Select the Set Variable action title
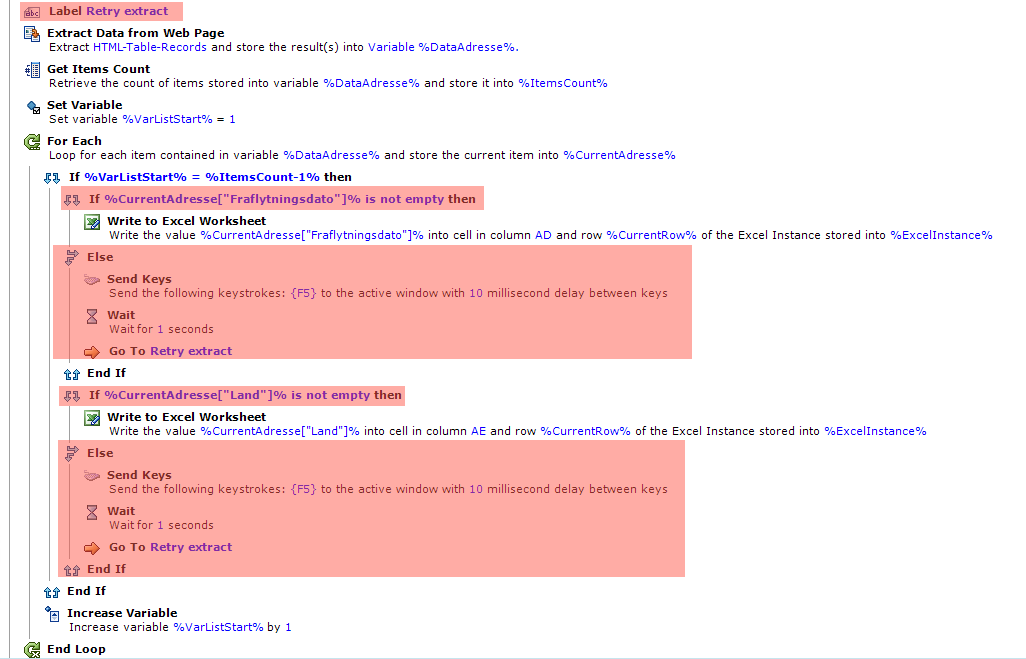Screen dimensions: 1026x659 pyautogui.click(x=84, y=105)
